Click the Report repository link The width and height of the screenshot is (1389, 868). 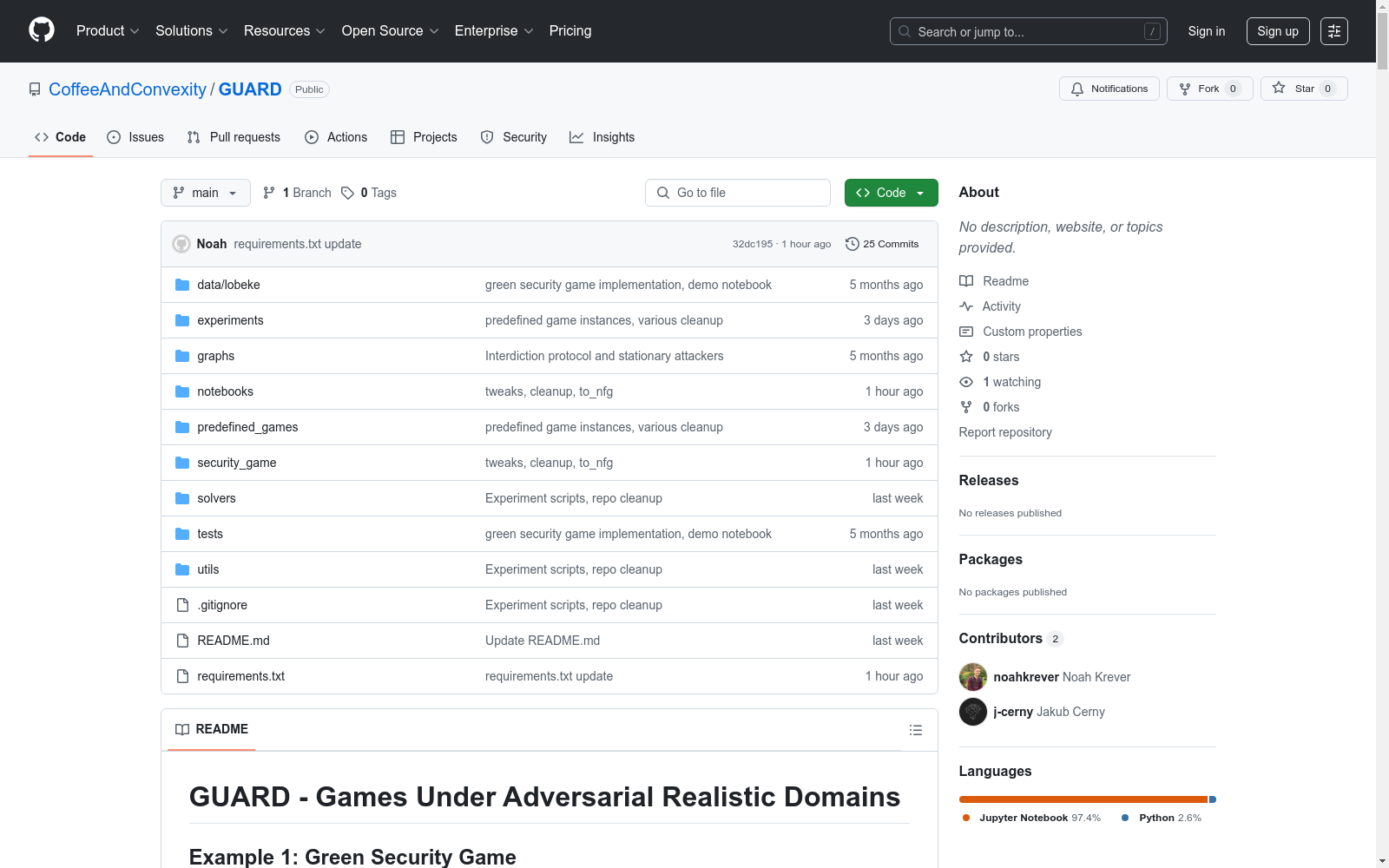point(1005,432)
